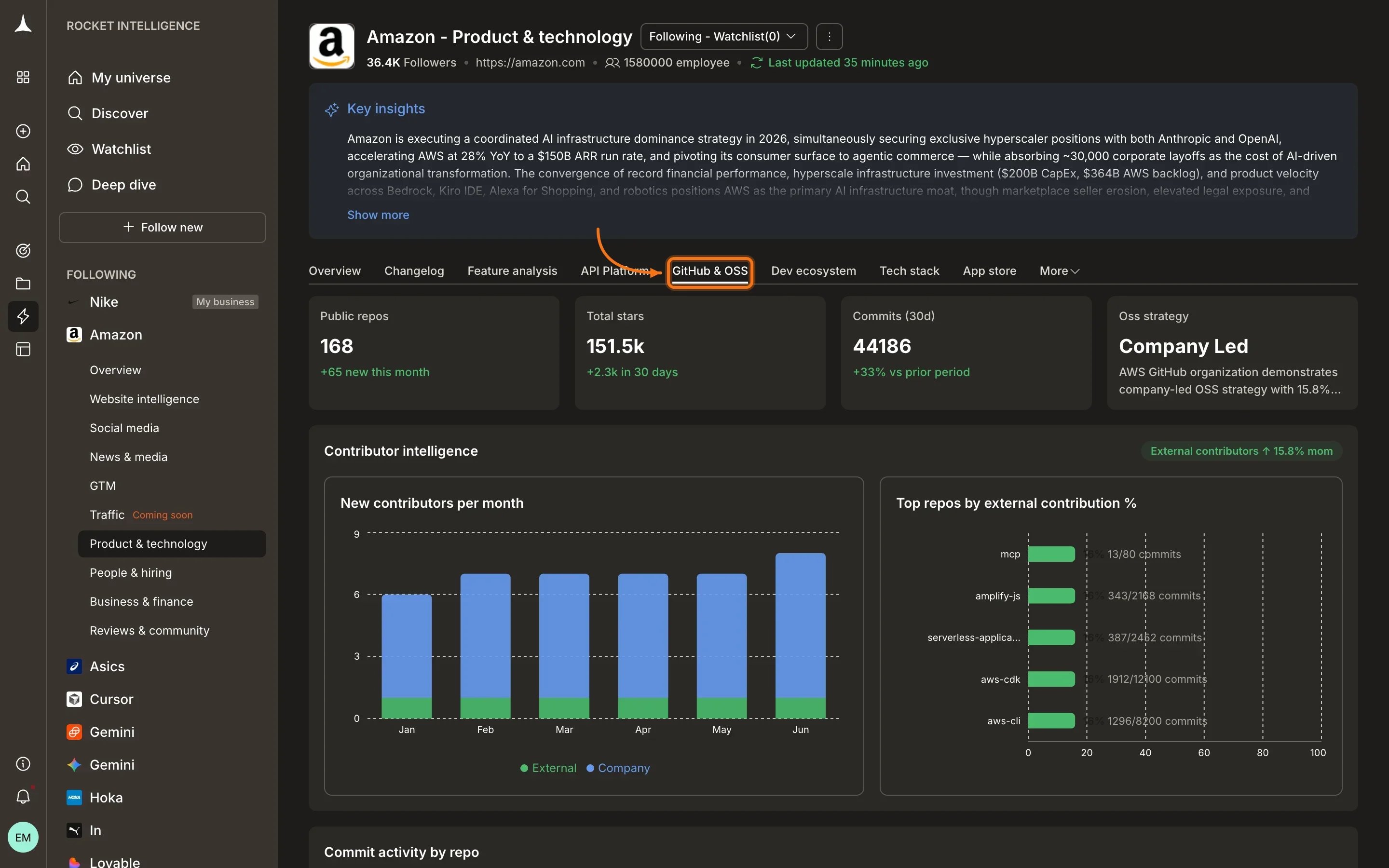Open Website intelligence section
The height and width of the screenshot is (868, 1389).
click(144, 399)
